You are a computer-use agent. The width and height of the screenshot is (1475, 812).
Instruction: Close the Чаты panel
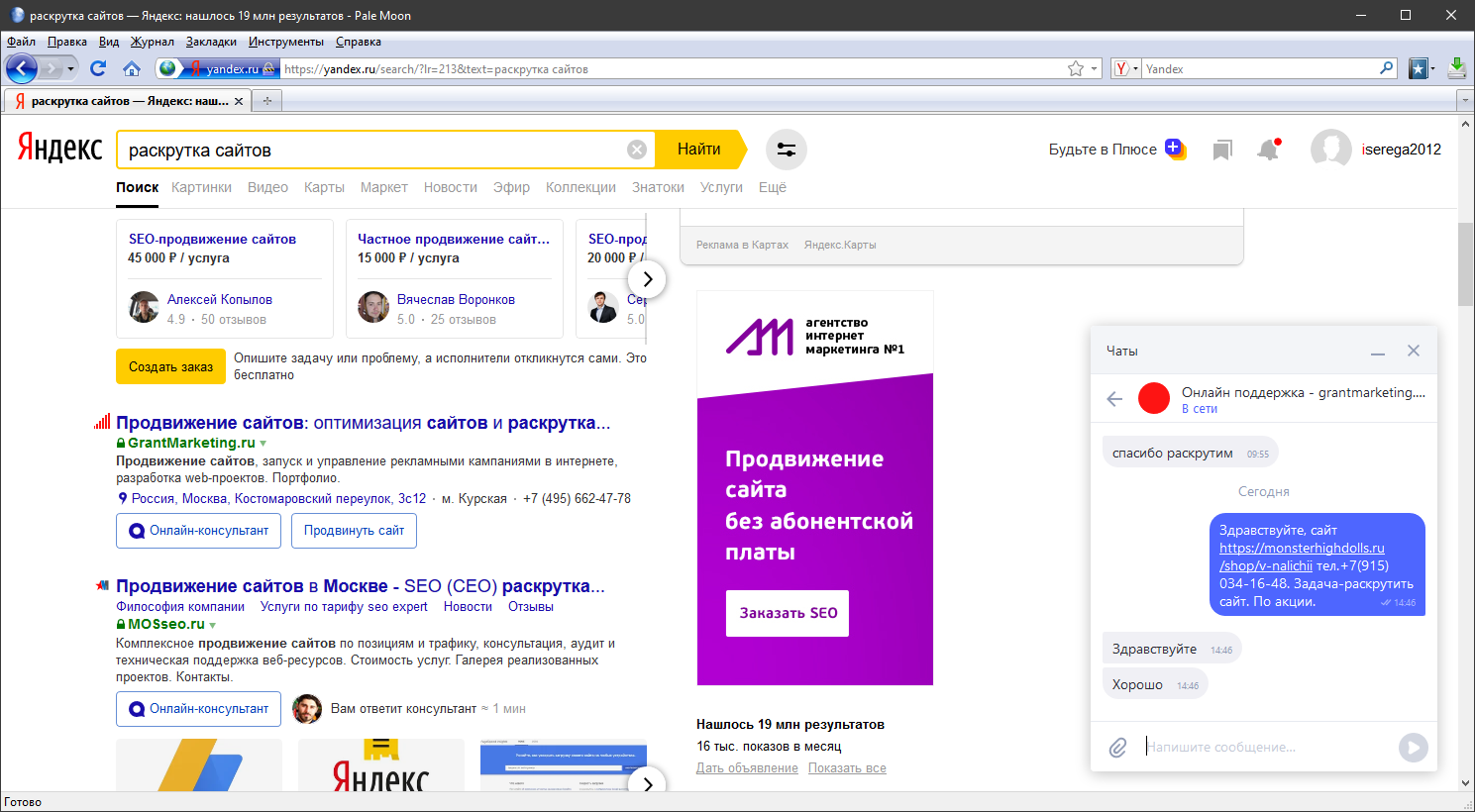tap(1414, 351)
